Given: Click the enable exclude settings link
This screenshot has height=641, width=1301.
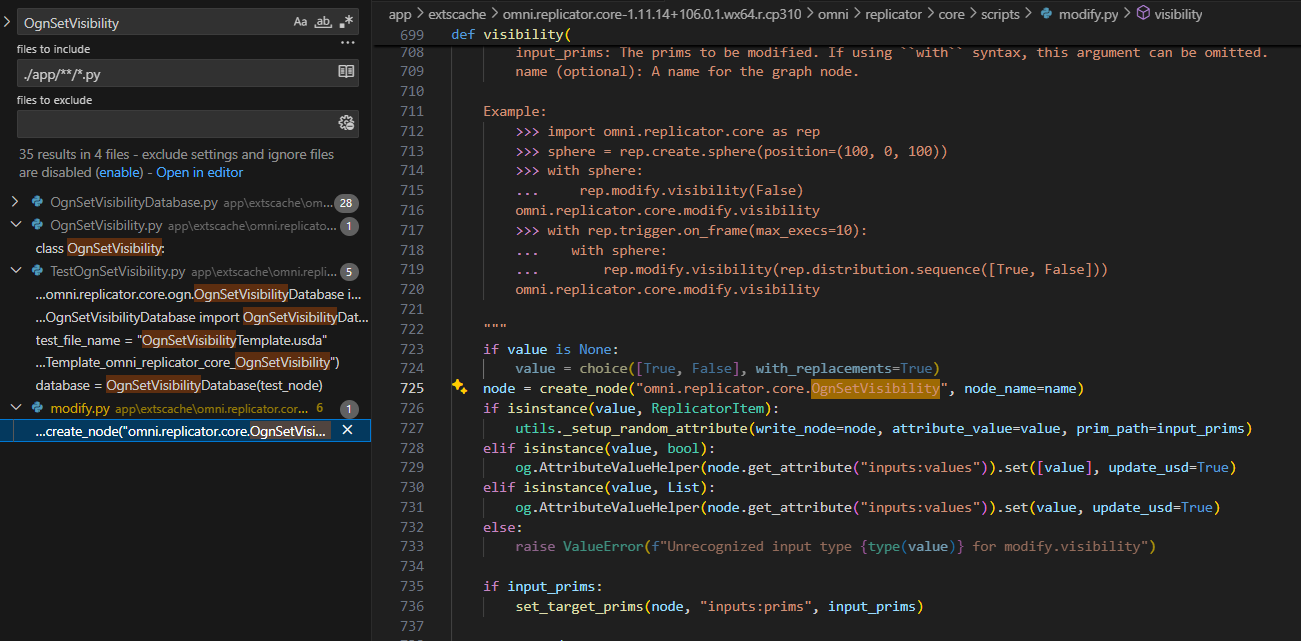Looking at the screenshot, I should [x=119, y=172].
